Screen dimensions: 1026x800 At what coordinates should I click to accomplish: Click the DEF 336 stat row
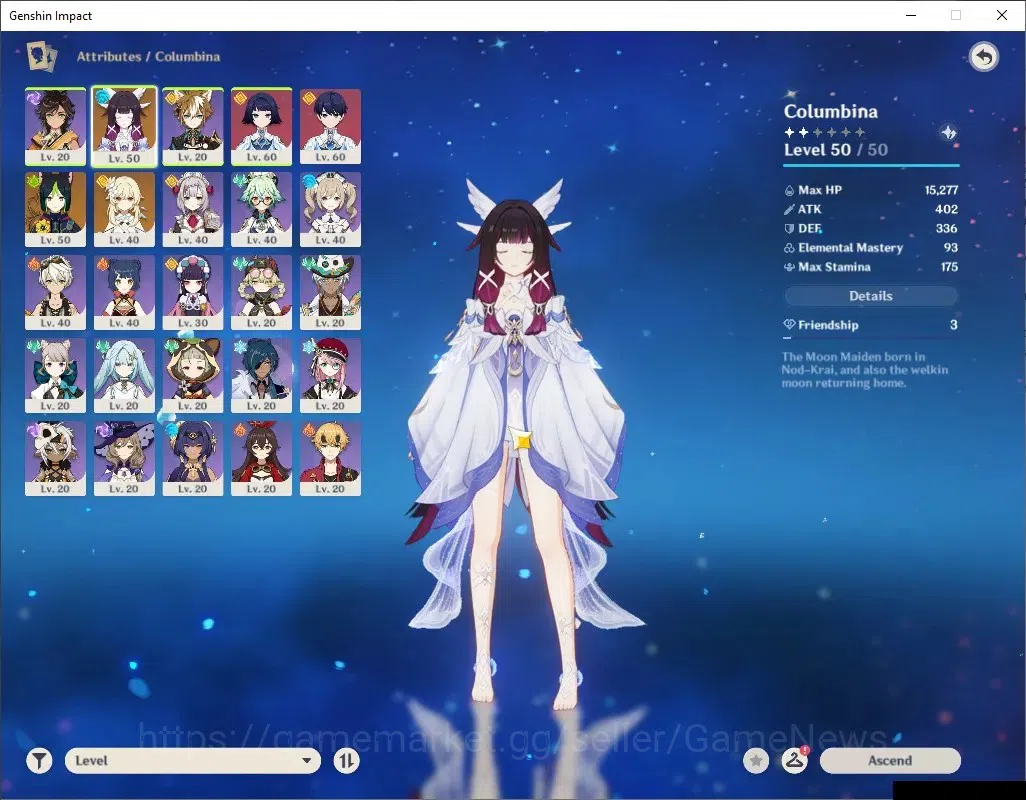pyautogui.click(x=870, y=228)
